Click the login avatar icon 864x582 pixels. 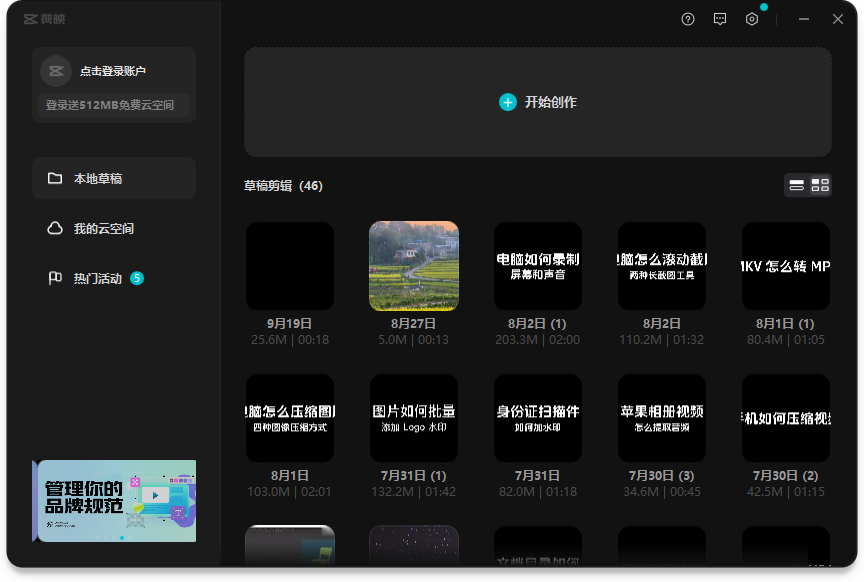click(56, 71)
